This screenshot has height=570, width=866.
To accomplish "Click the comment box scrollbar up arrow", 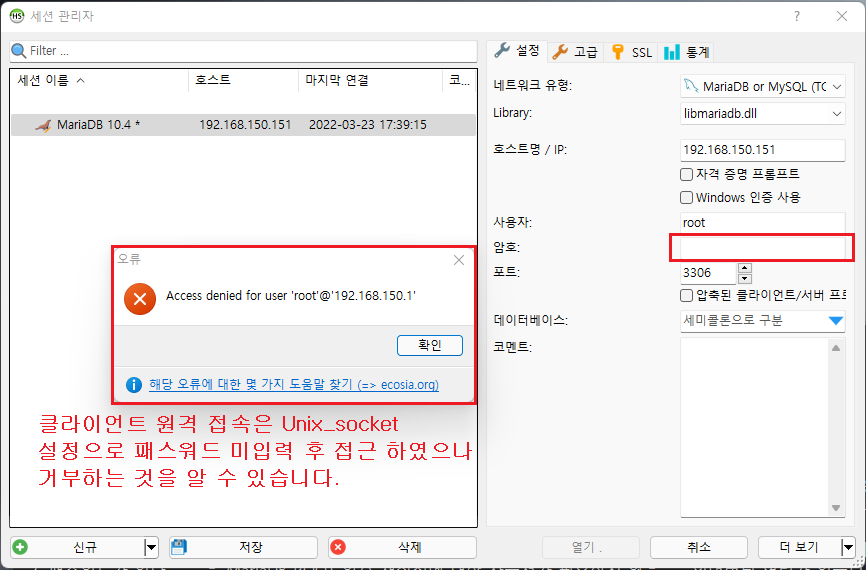I will (x=836, y=348).
